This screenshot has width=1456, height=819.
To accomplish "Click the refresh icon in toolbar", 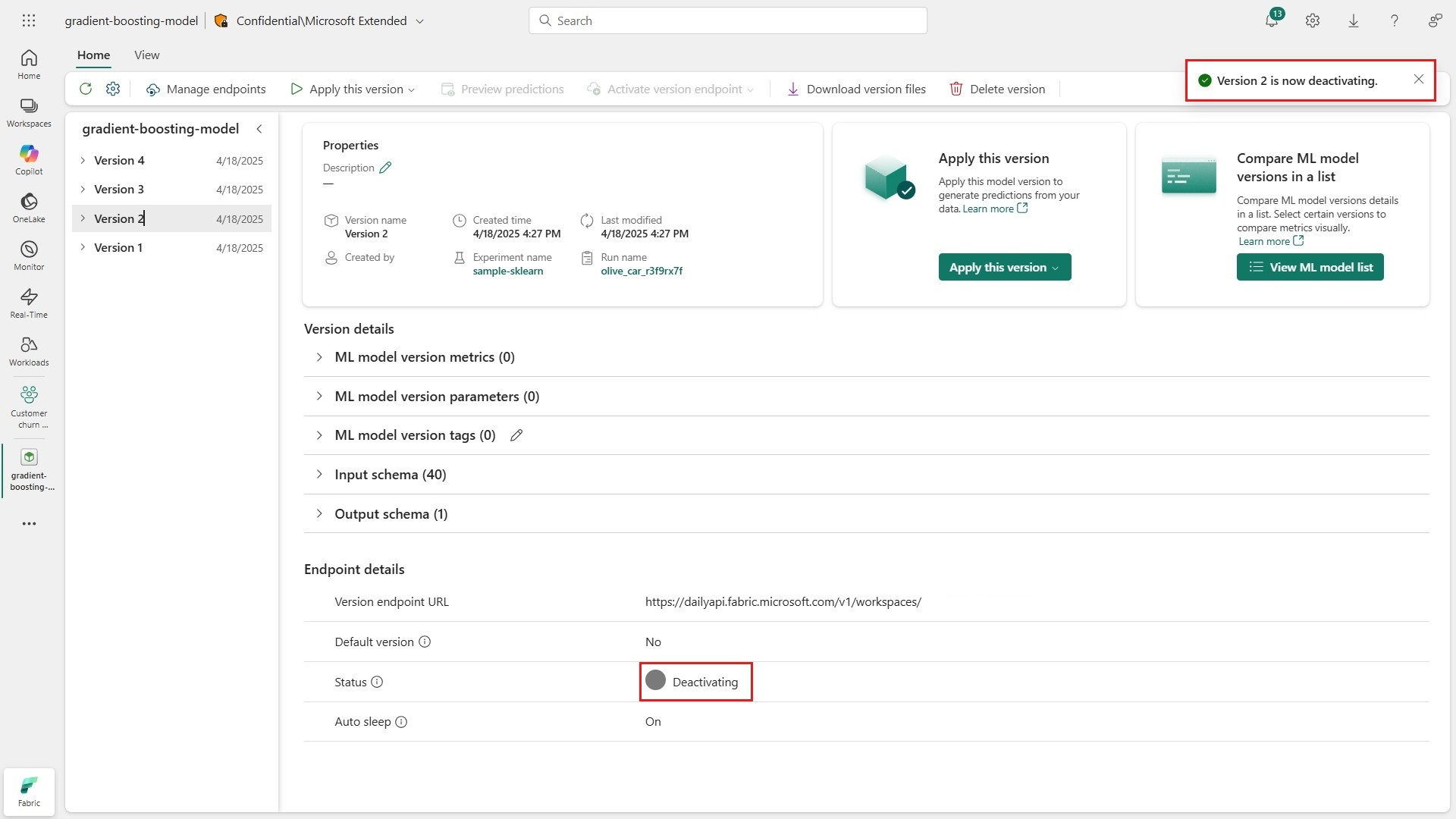I will (x=86, y=89).
